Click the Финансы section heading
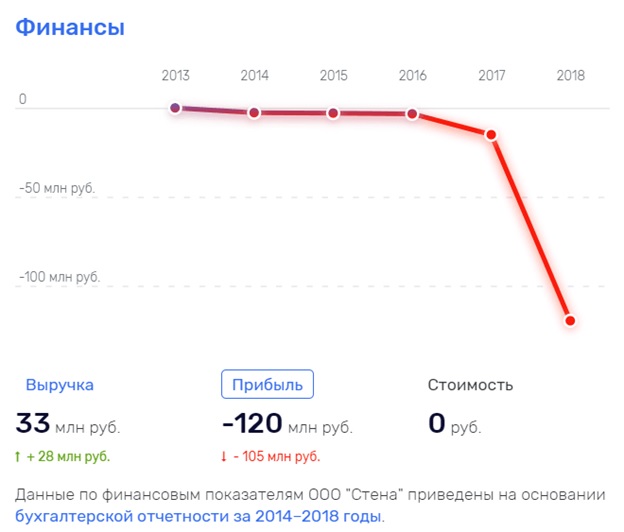Image resolution: width=624 pixels, height=532 pixels. click(70, 27)
